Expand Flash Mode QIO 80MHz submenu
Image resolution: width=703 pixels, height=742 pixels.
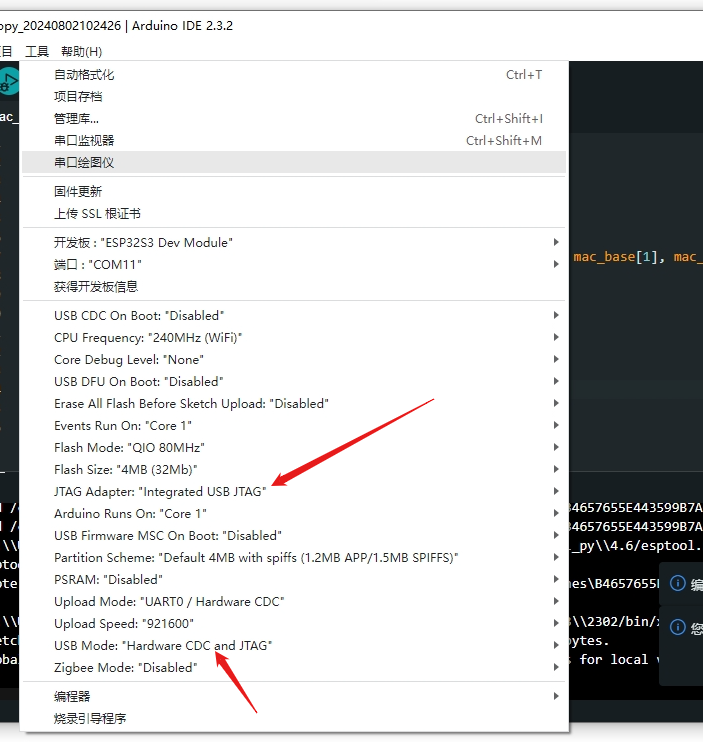tap(294, 448)
